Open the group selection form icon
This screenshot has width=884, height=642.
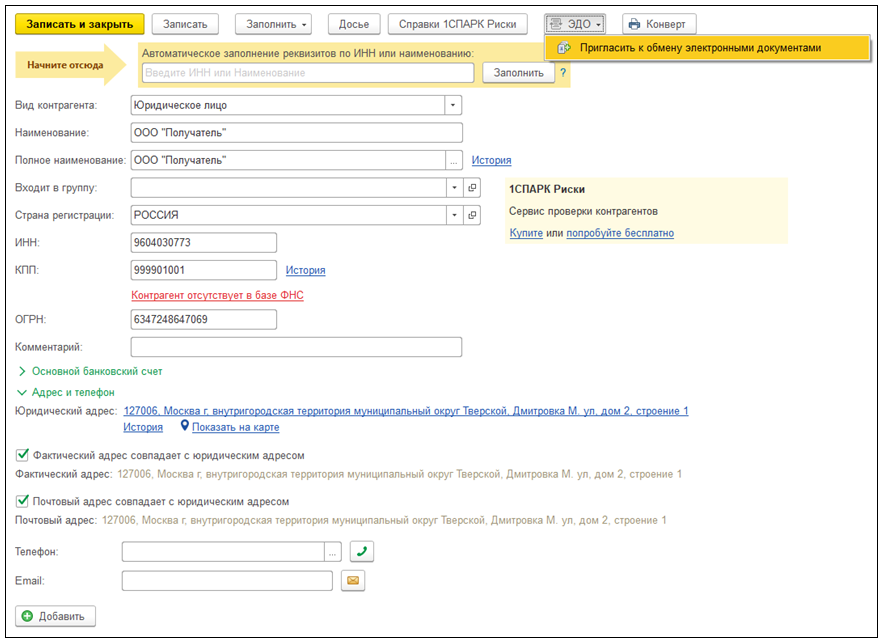coord(473,187)
